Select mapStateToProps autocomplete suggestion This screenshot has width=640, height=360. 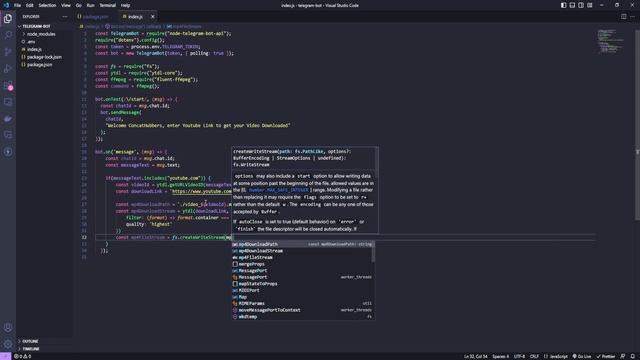(303, 284)
